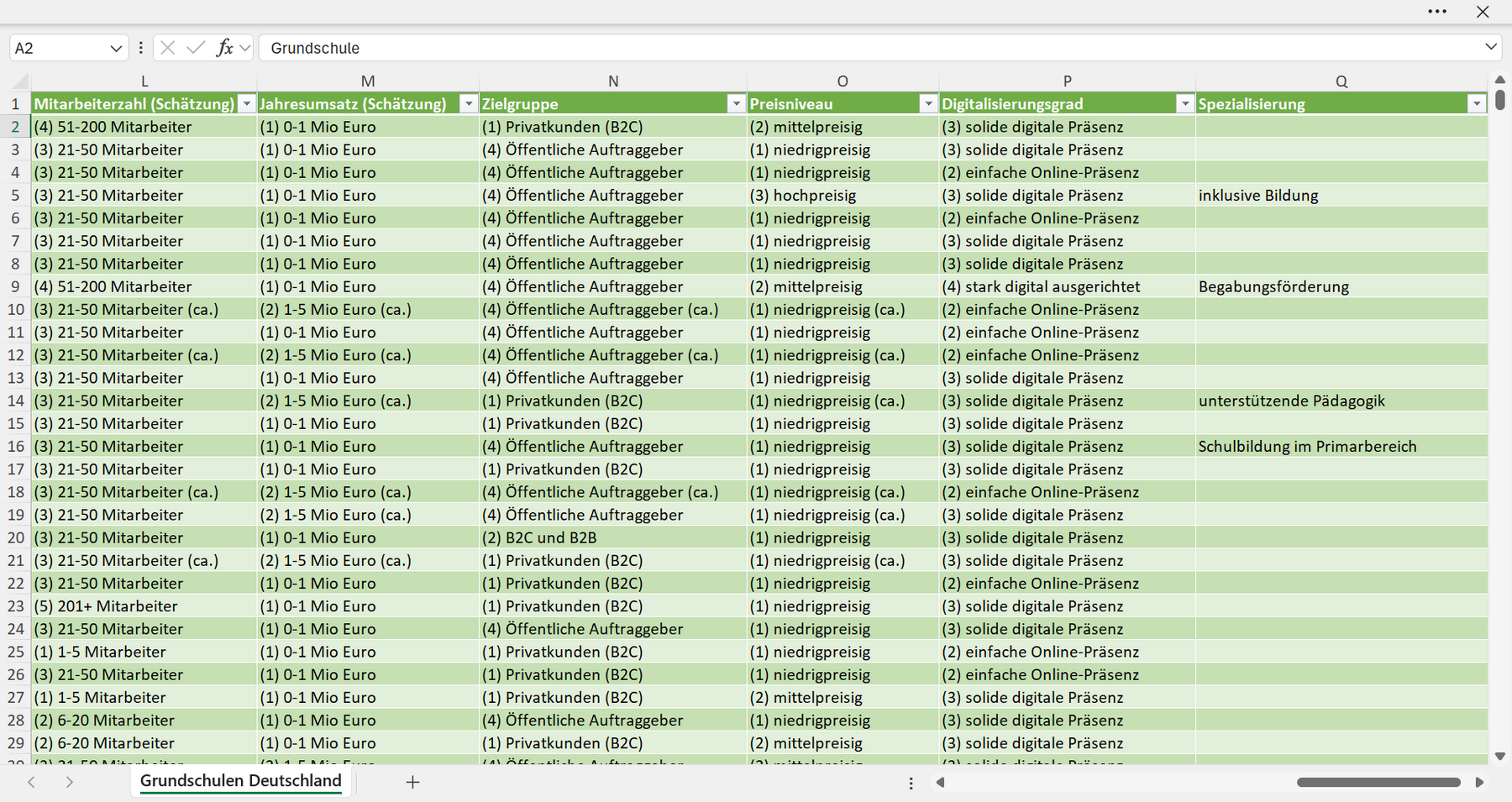Open the three-dot more options menu
Image resolution: width=1512 pixels, height=802 pixels.
coord(1437,12)
